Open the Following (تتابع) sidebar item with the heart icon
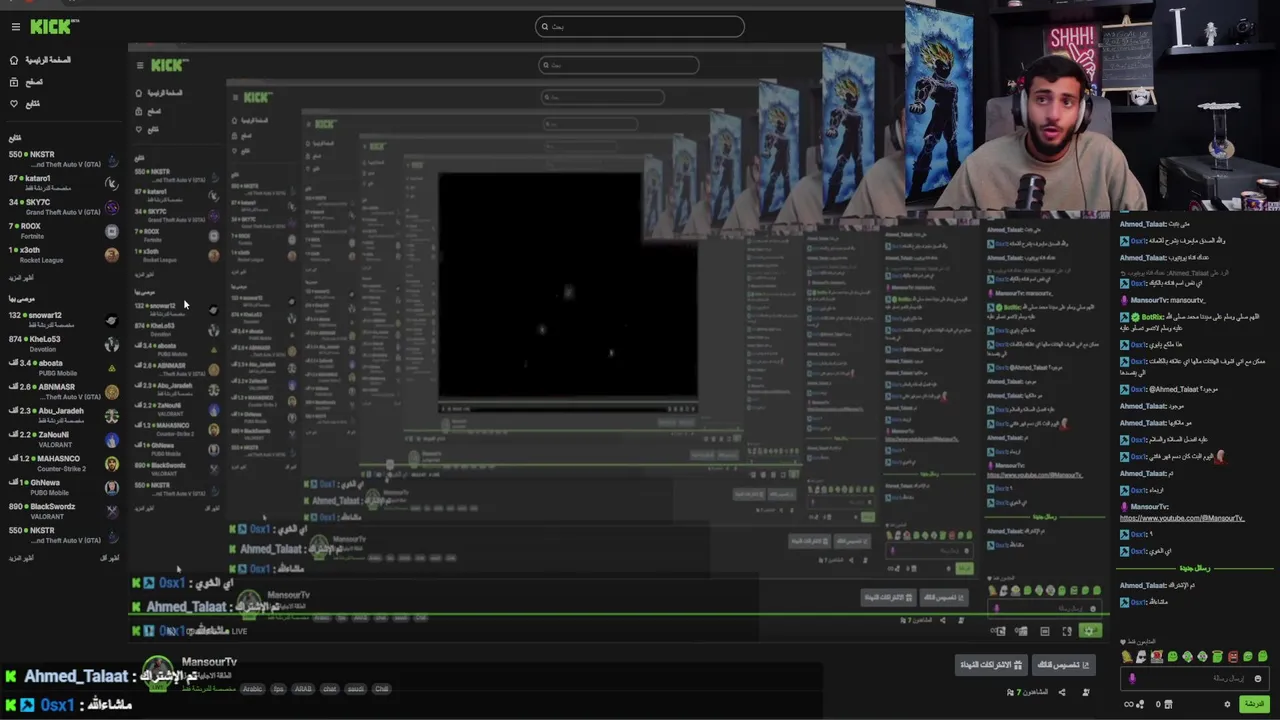 [25, 104]
